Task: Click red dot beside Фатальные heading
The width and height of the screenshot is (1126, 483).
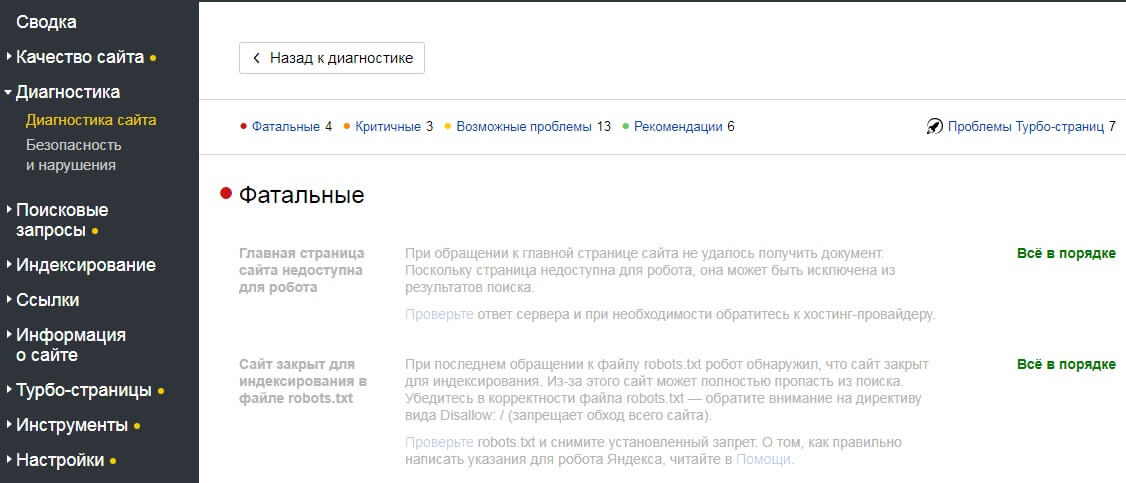Action: [x=226, y=193]
